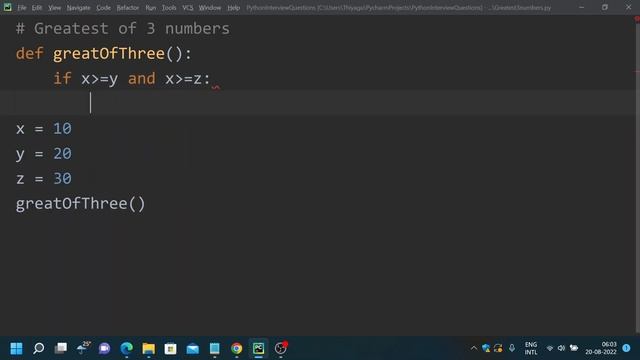Image resolution: width=640 pixels, height=360 pixels.
Task: Place the cursor on the number 20
Action: pyautogui.click(x=62, y=153)
